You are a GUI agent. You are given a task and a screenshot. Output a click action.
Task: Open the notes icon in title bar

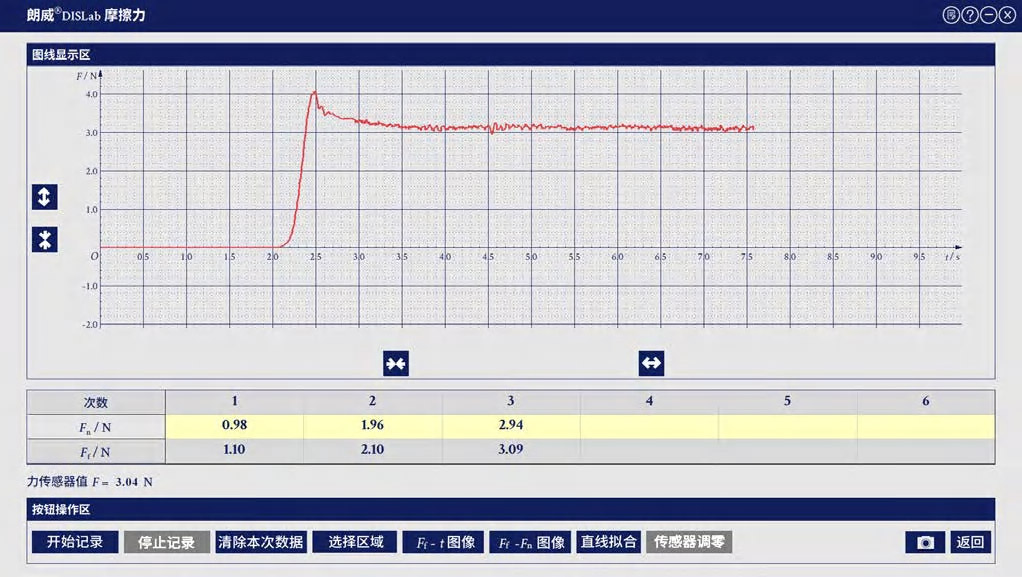[951, 15]
